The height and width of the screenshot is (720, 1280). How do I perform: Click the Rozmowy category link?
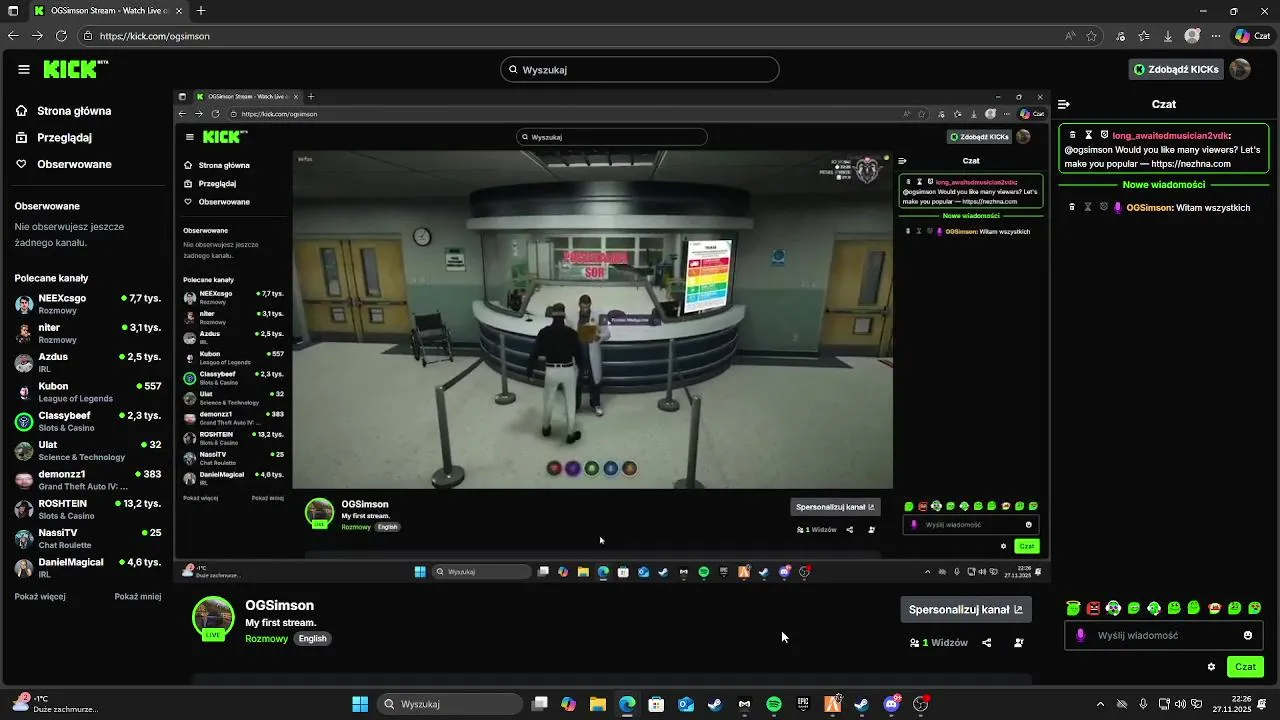pos(266,639)
